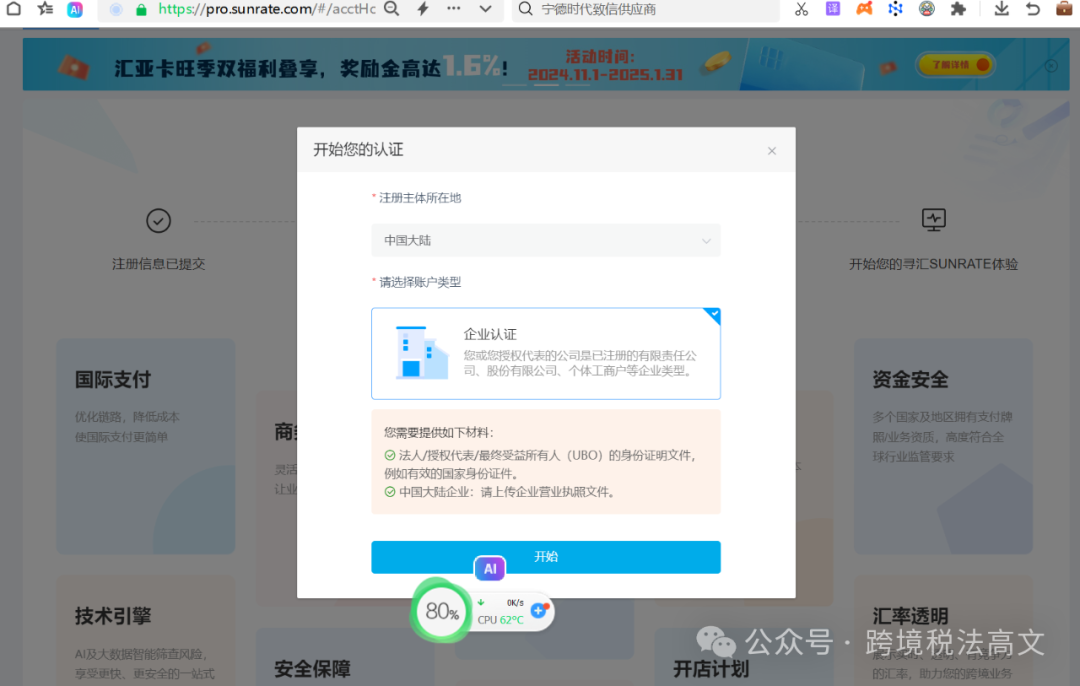Image resolution: width=1080 pixels, height=686 pixels.
Task: Click the briefcase workspace icon
Action: pos(1063,10)
